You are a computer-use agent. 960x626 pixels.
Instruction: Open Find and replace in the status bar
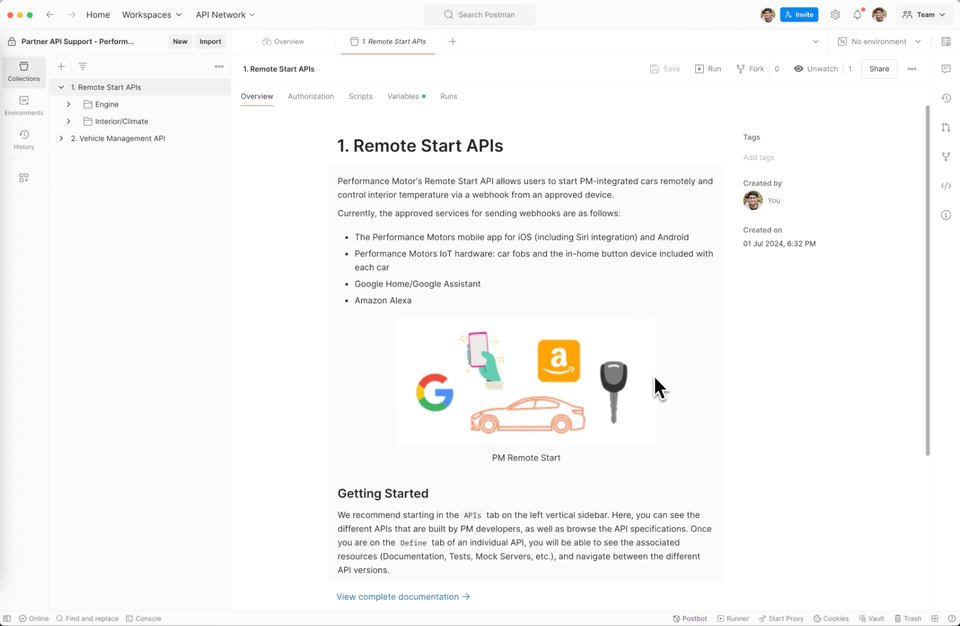87,619
